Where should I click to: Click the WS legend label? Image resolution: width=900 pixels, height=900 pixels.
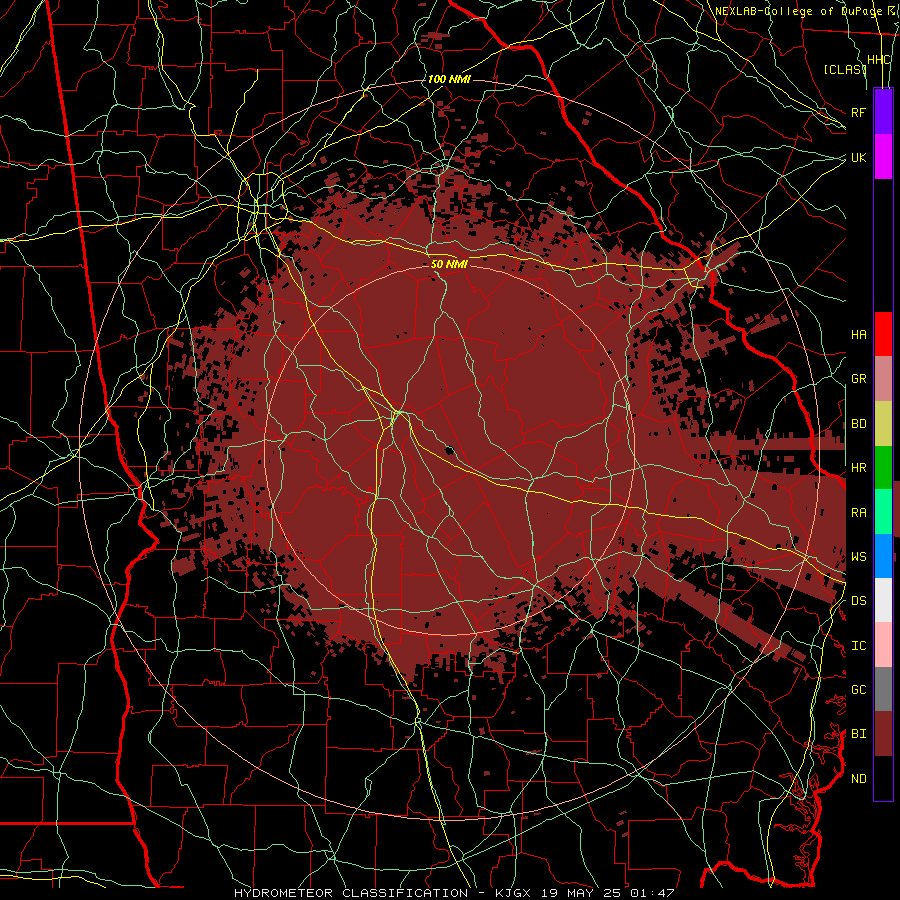click(859, 557)
